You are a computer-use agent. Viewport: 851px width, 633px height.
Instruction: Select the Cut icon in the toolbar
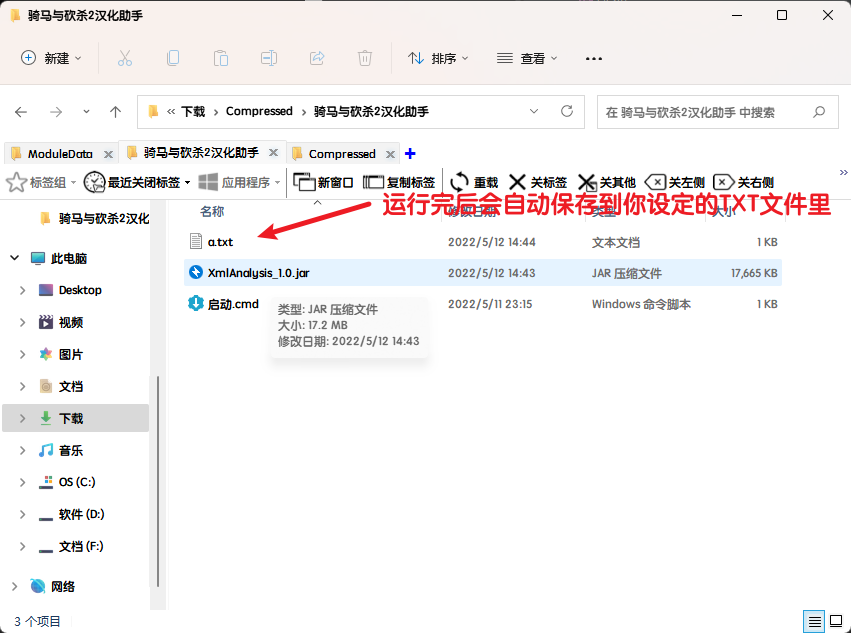(124, 58)
